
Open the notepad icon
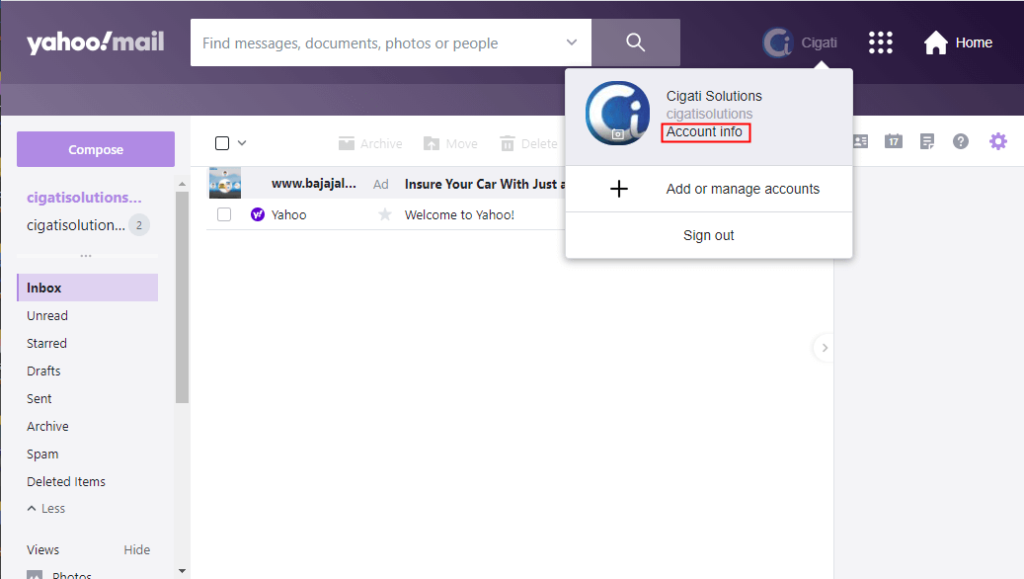pyautogui.click(x=927, y=142)
